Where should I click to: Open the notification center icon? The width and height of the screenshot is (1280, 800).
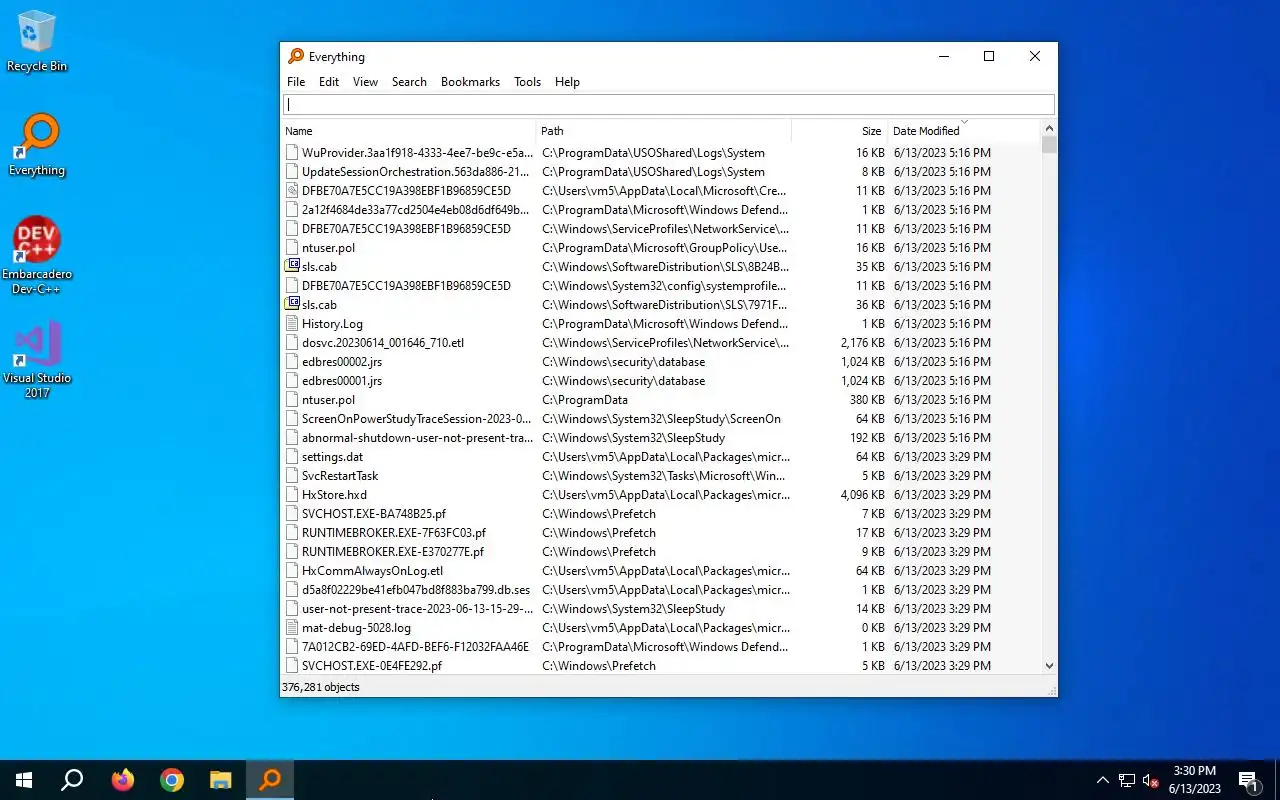pyautogui.click(x=1249, y=780)
